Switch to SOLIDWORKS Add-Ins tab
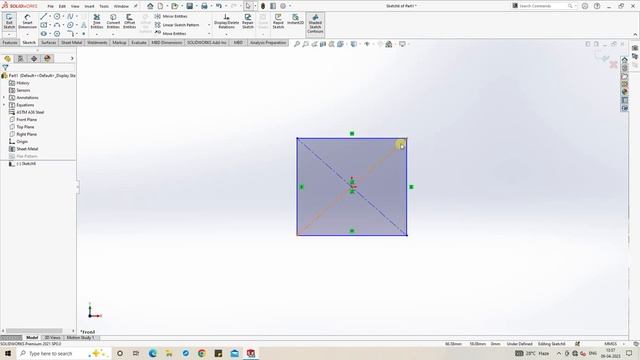The height and width of the screenshot is (360, 640). click(x=207, y=42)
